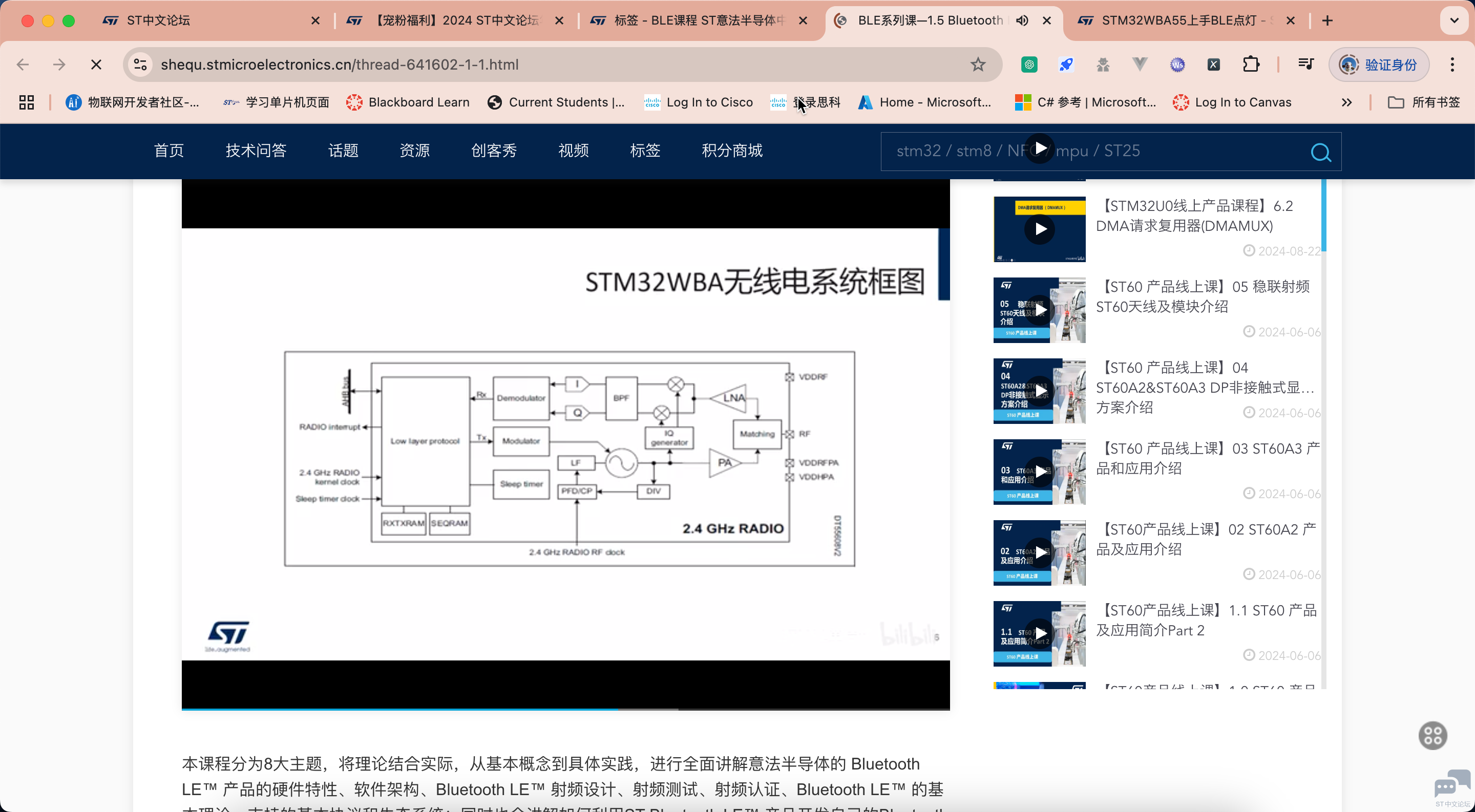Open the C# 参考 Microsoft bookmark

[1085, 102]
